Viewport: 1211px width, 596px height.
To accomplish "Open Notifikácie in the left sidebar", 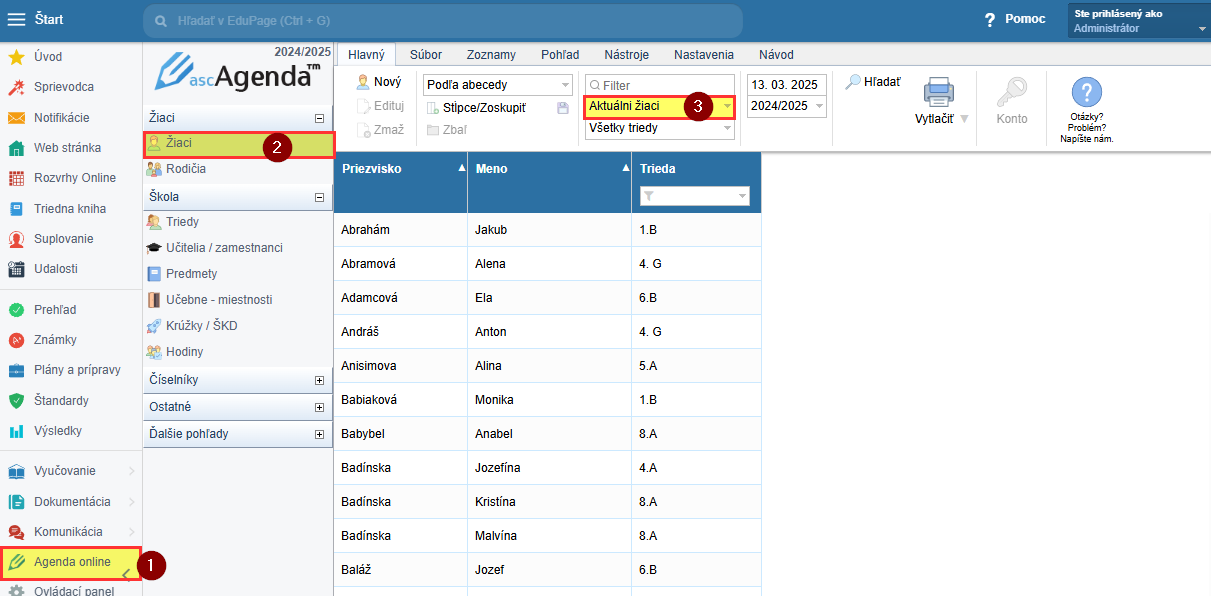I will (x=61, y=117).
